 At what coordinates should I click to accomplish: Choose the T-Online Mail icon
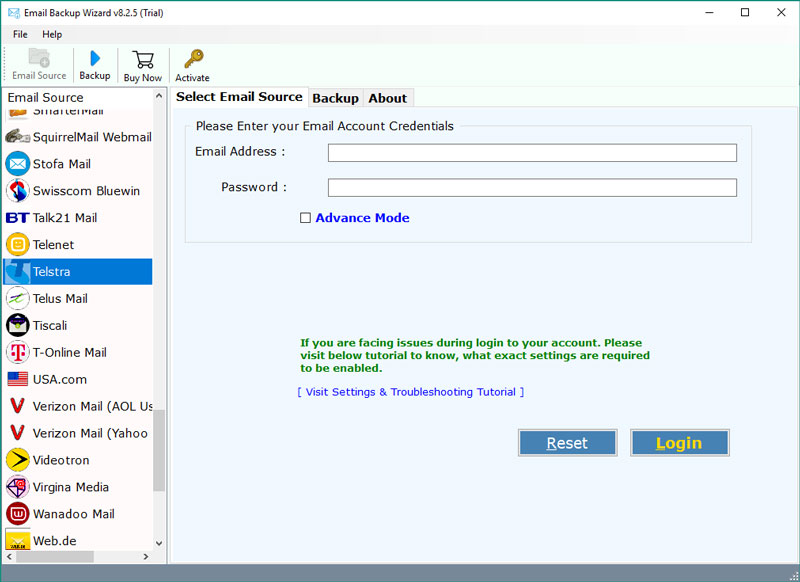[x=17, y=353]
